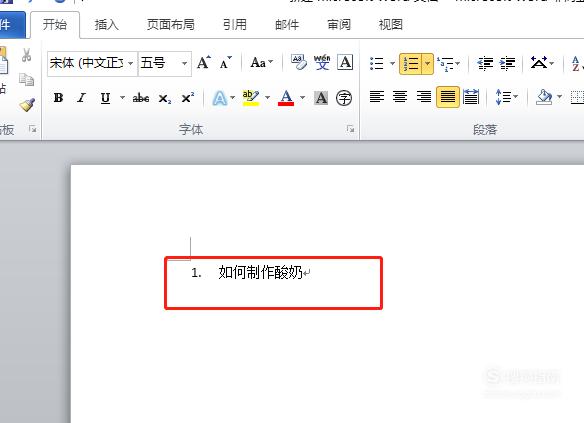Center the paragraph text
This screenshot has width=584, height=423.
click(400, 97)
